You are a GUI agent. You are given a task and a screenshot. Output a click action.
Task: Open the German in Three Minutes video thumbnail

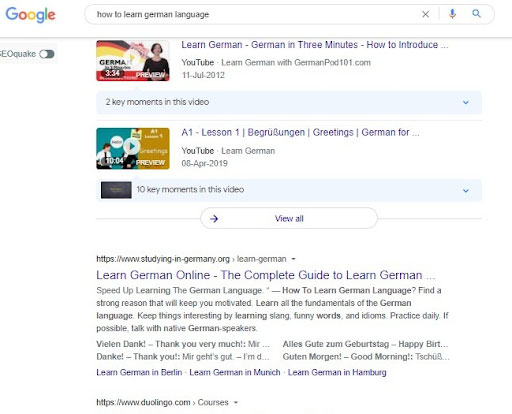(x=133, y=61)
